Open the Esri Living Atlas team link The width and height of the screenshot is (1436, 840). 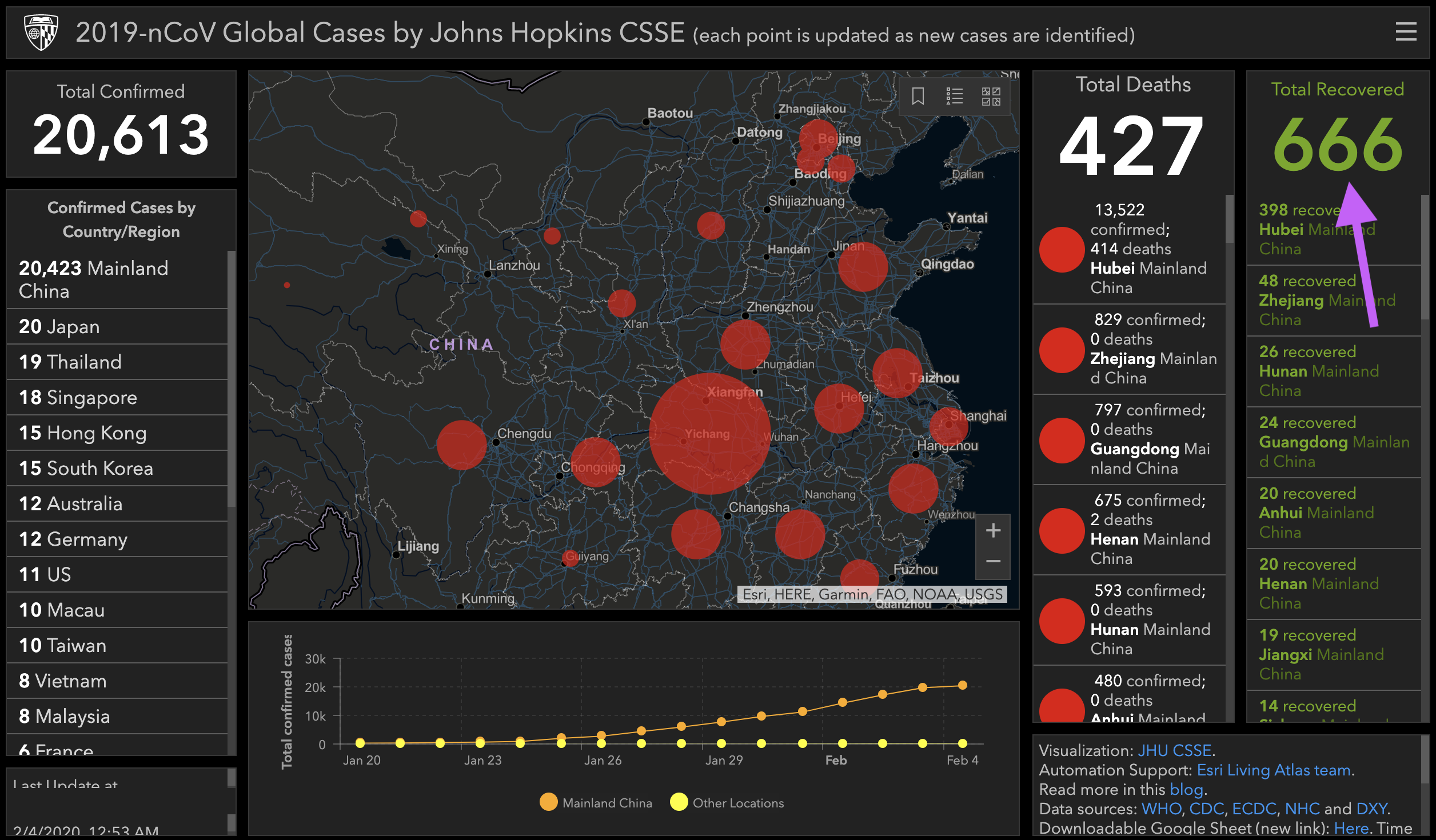tap(1274, 770)
